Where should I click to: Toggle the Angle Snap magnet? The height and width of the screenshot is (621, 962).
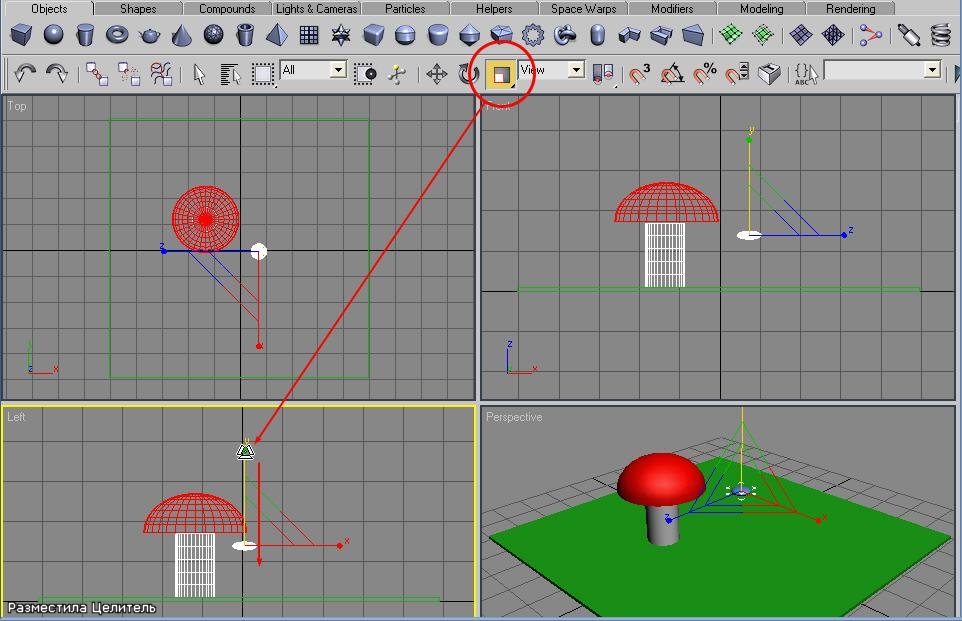point(672,74)
